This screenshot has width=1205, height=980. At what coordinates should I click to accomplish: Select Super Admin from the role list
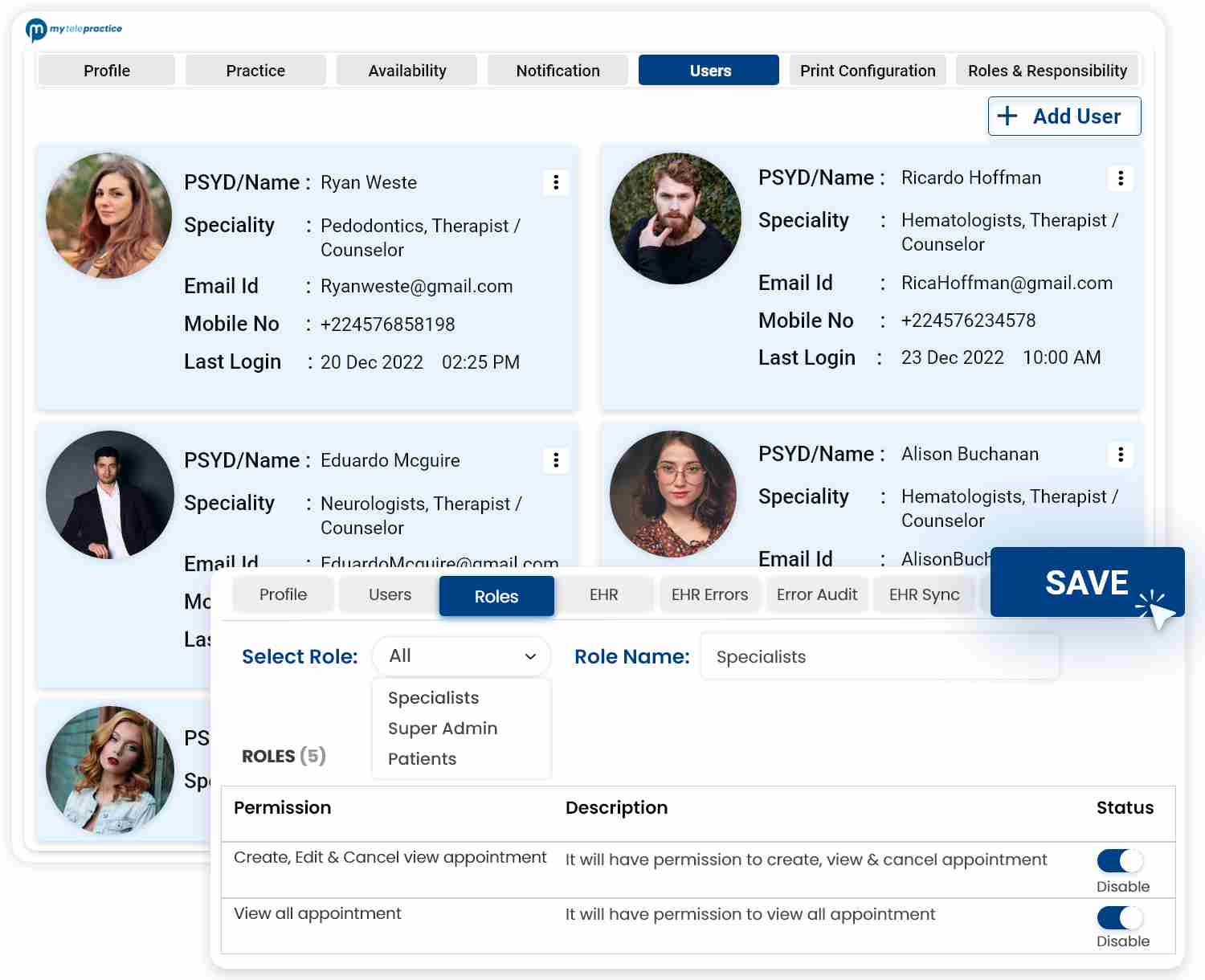tap(443, 728)
